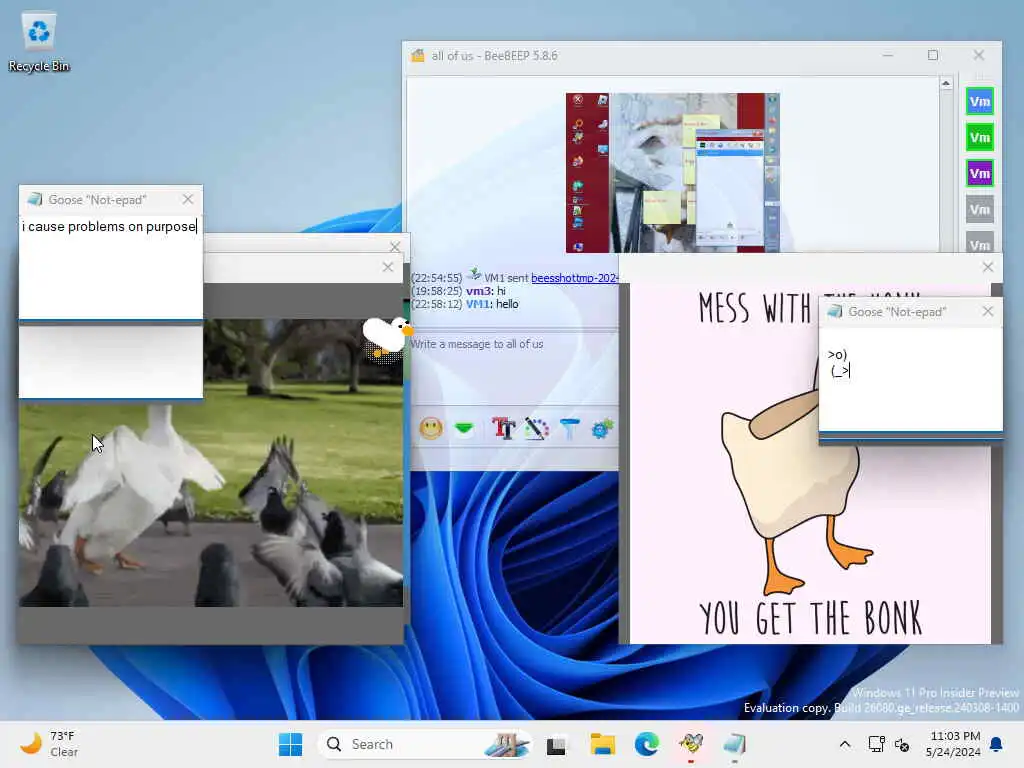The height and width of the screenshot is (768, 1024).
Task: Click the green send file arrow icon
Action: [464, 428]
